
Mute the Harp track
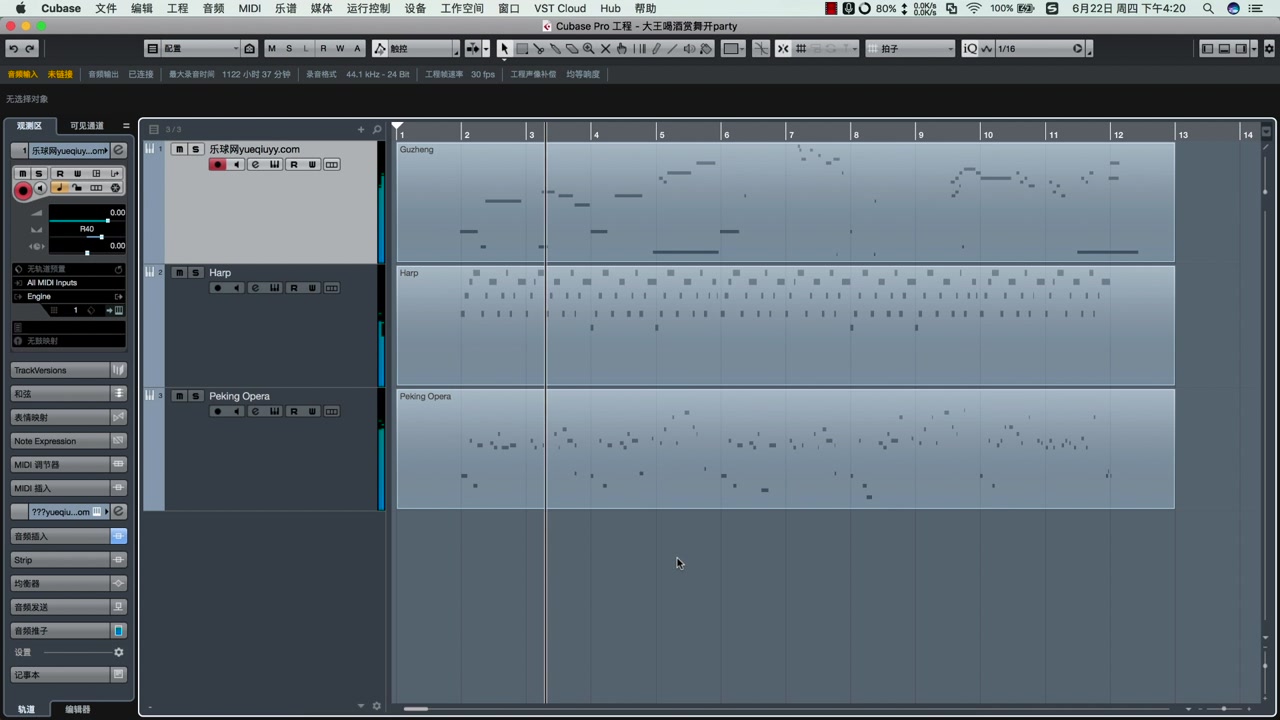click(x=179, y=272)
